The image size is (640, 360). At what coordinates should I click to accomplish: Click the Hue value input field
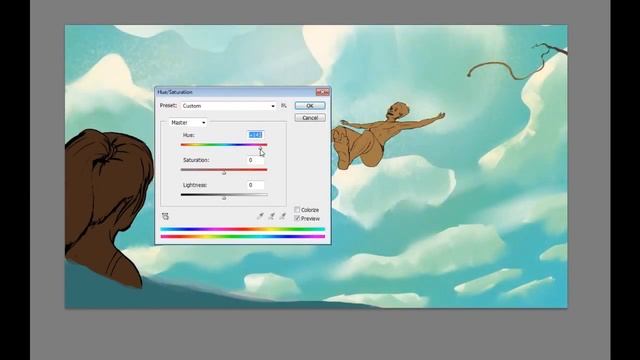[x=256, y=135]
